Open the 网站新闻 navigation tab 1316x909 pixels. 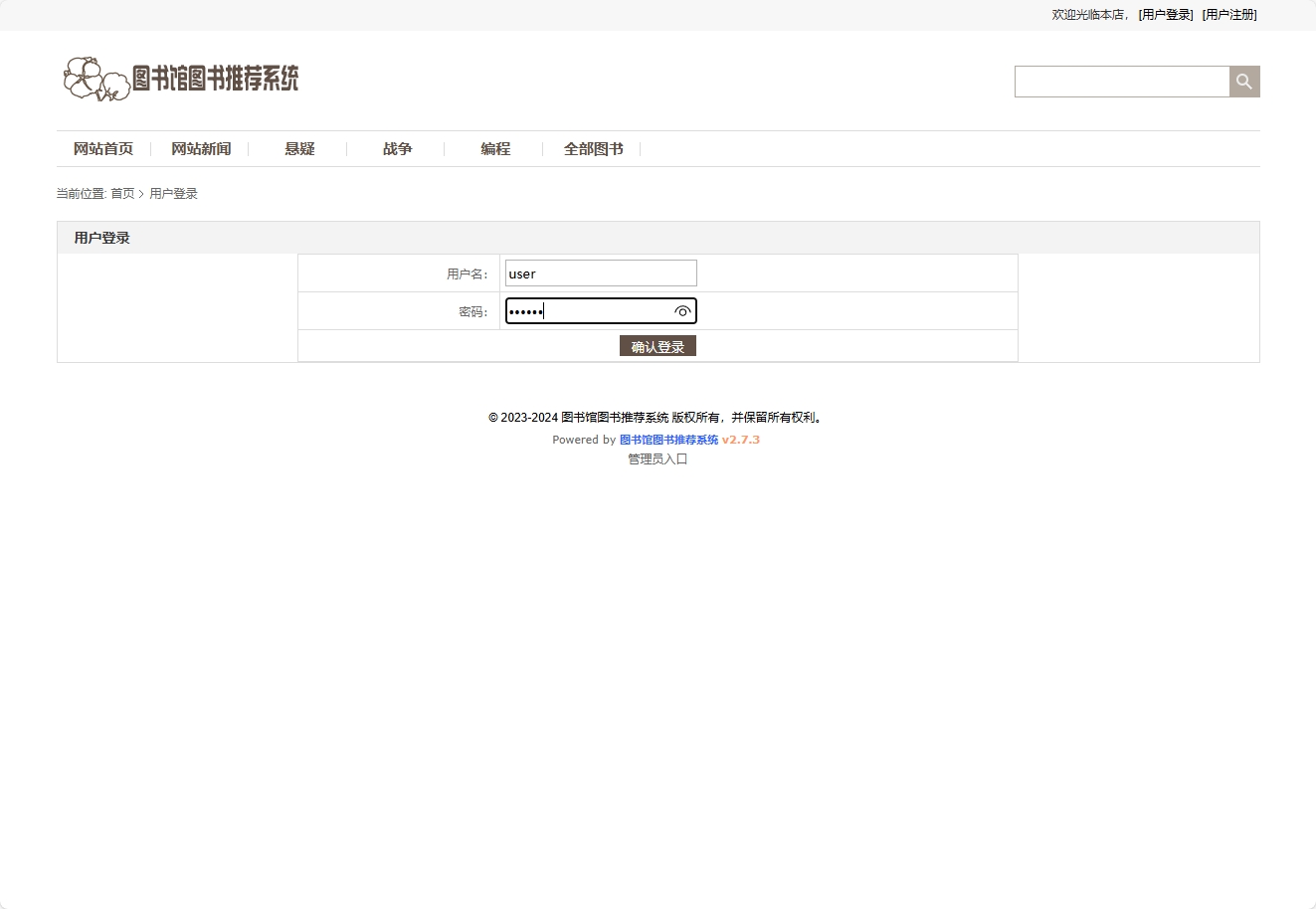201,148
